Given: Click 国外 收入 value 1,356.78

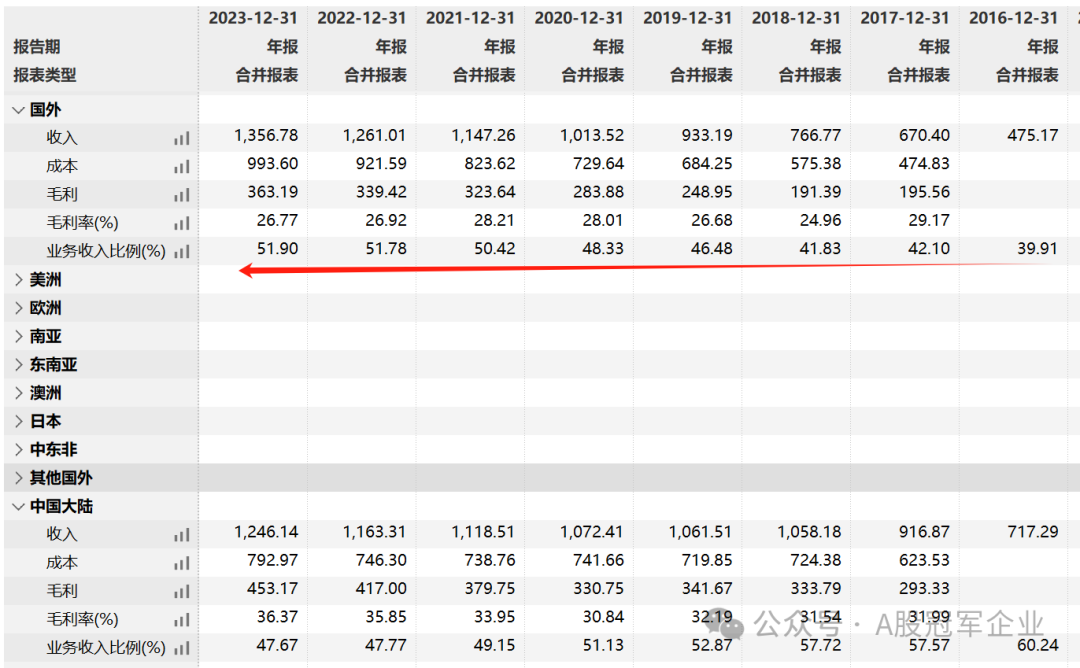Looking at the screenshot, I should [266, 136].
